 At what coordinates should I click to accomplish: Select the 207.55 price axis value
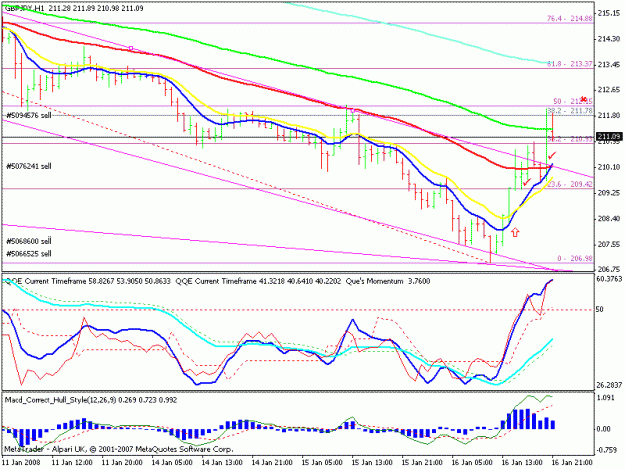609,244
